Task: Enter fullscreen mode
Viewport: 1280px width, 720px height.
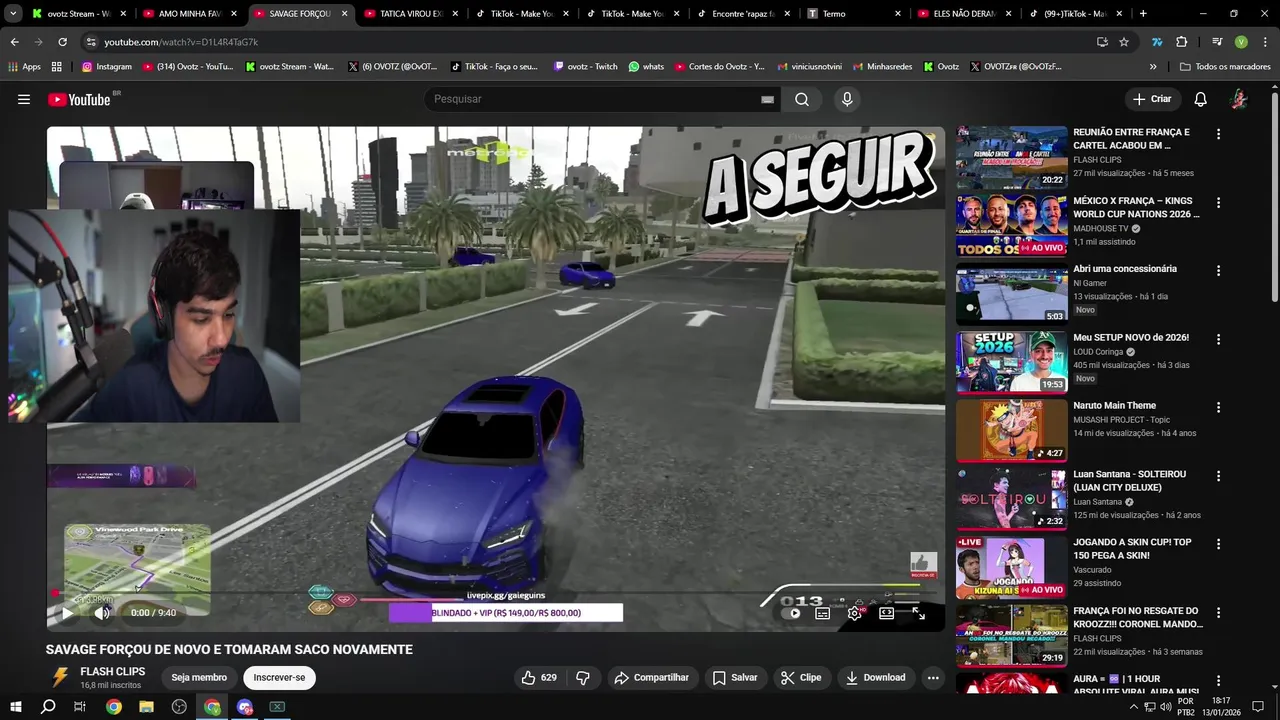Action: click(919, 613)
